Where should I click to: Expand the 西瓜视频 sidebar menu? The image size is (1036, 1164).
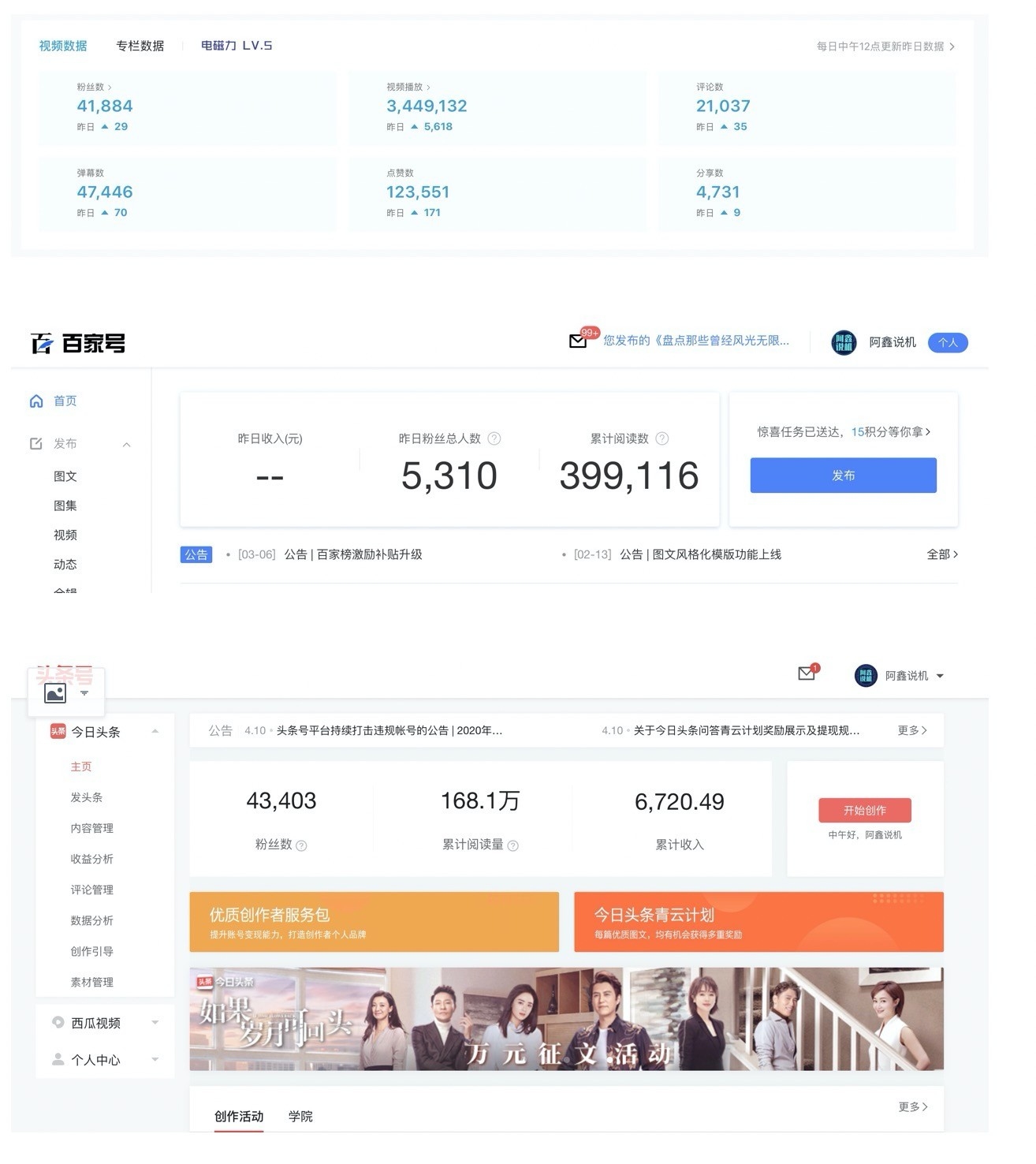(155, 1023)
